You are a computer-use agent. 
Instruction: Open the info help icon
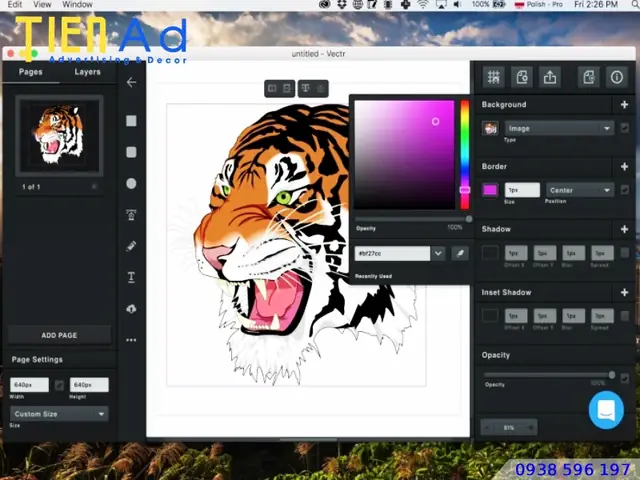pyautogui.click(x=617, y=77)
